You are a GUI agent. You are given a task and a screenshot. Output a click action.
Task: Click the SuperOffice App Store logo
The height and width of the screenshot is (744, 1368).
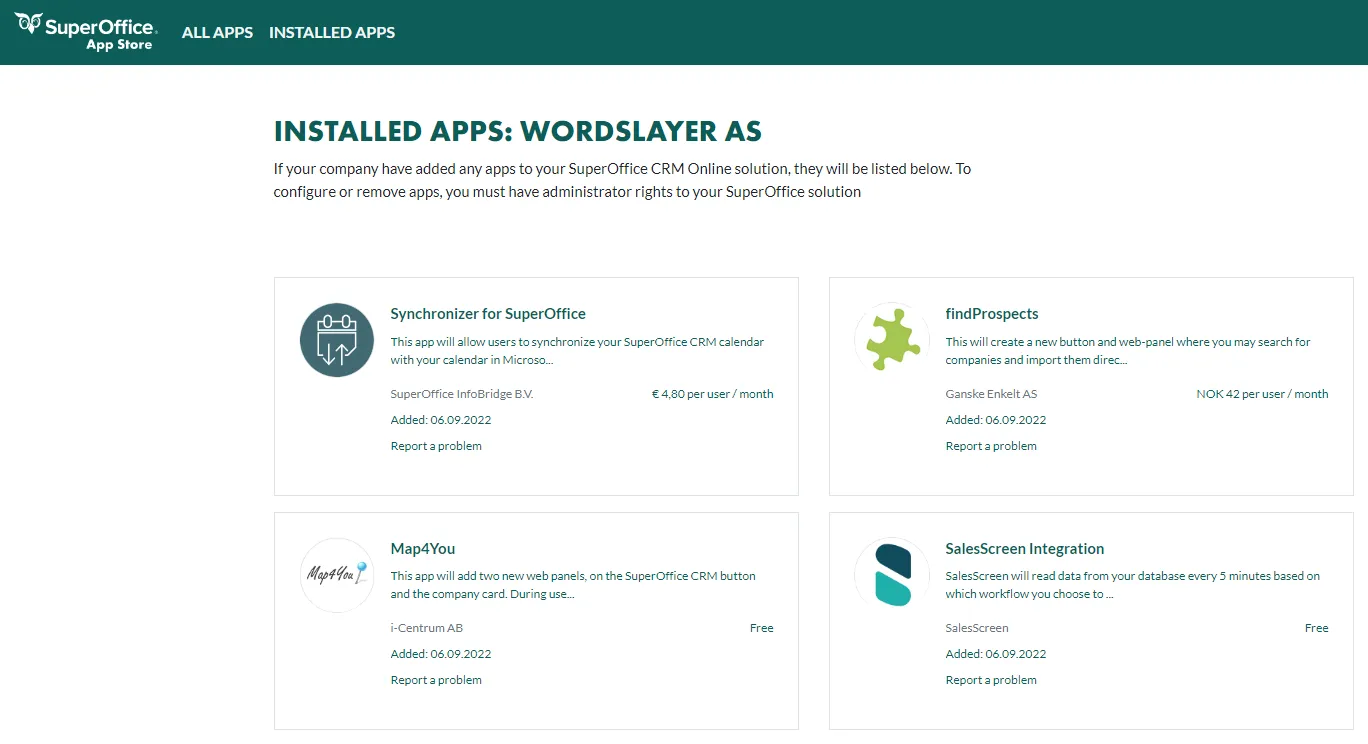coord(85,32)
